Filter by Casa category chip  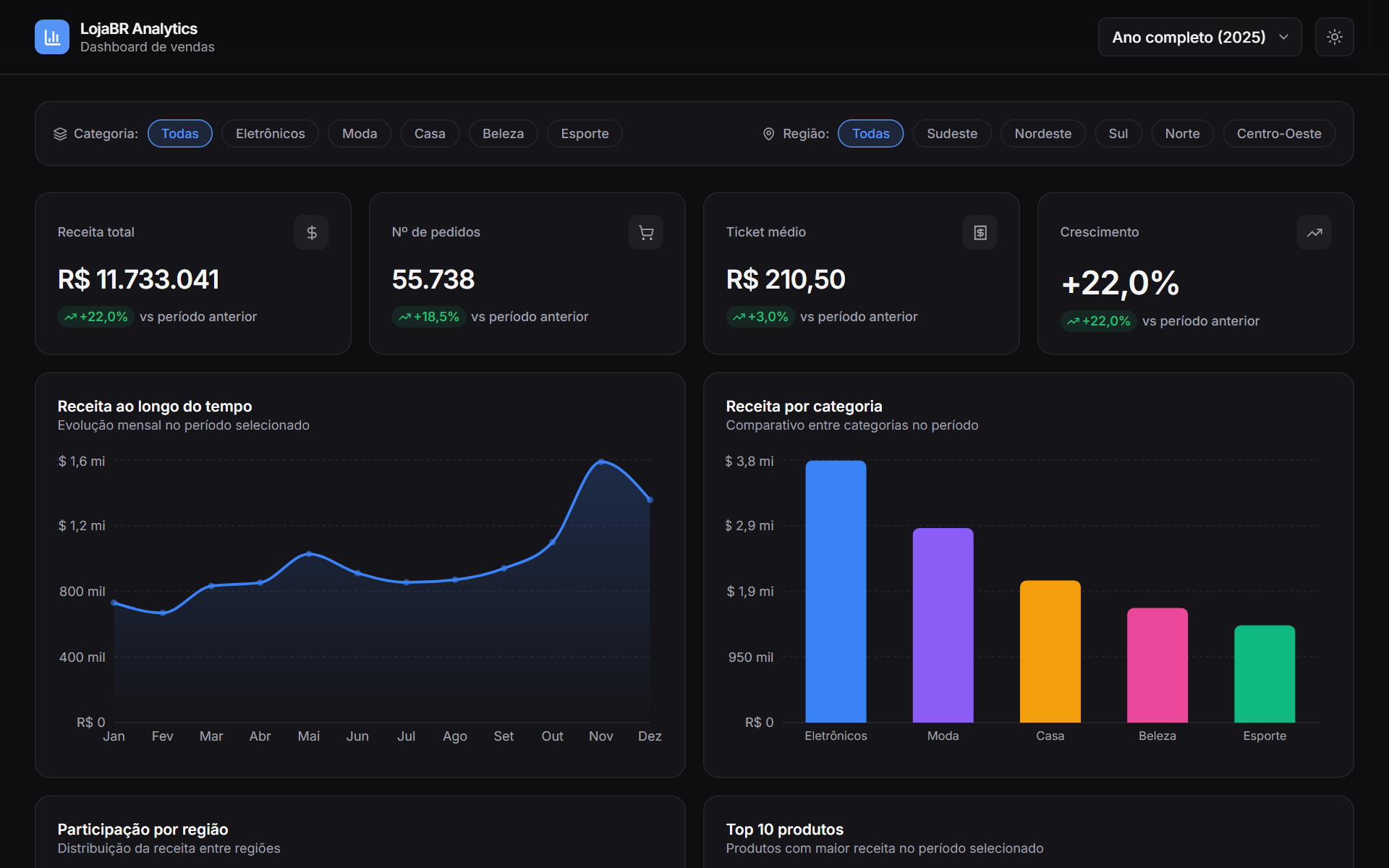(430, 134)
